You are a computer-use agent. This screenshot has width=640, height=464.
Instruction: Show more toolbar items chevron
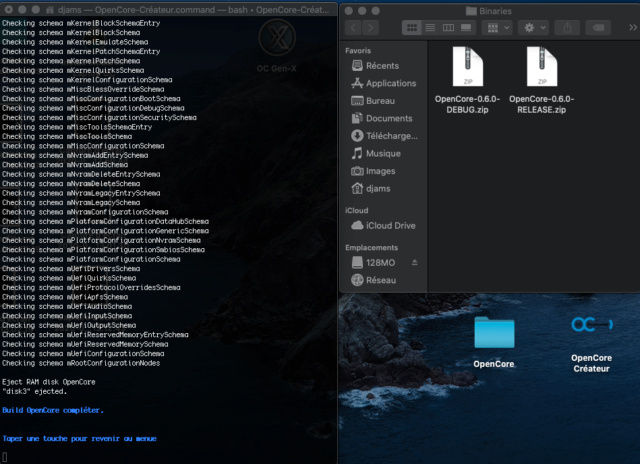[x=633, y=27]
